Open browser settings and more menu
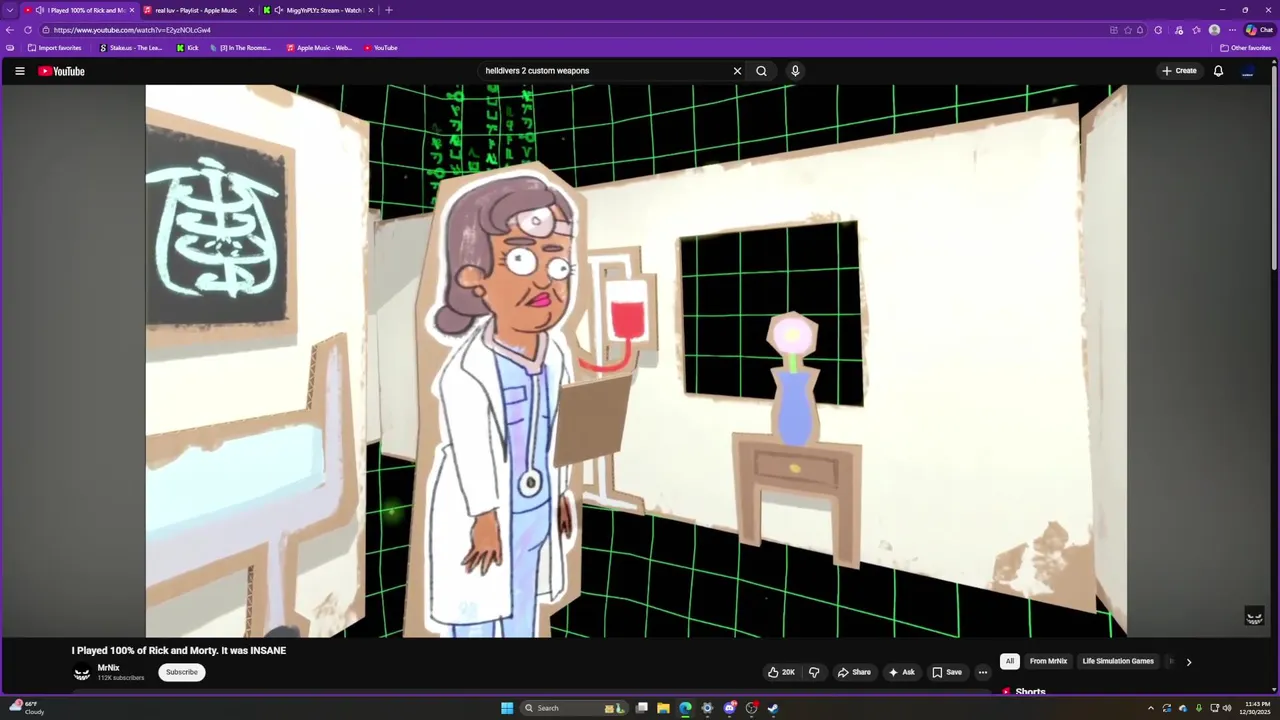 [1232, 30]
